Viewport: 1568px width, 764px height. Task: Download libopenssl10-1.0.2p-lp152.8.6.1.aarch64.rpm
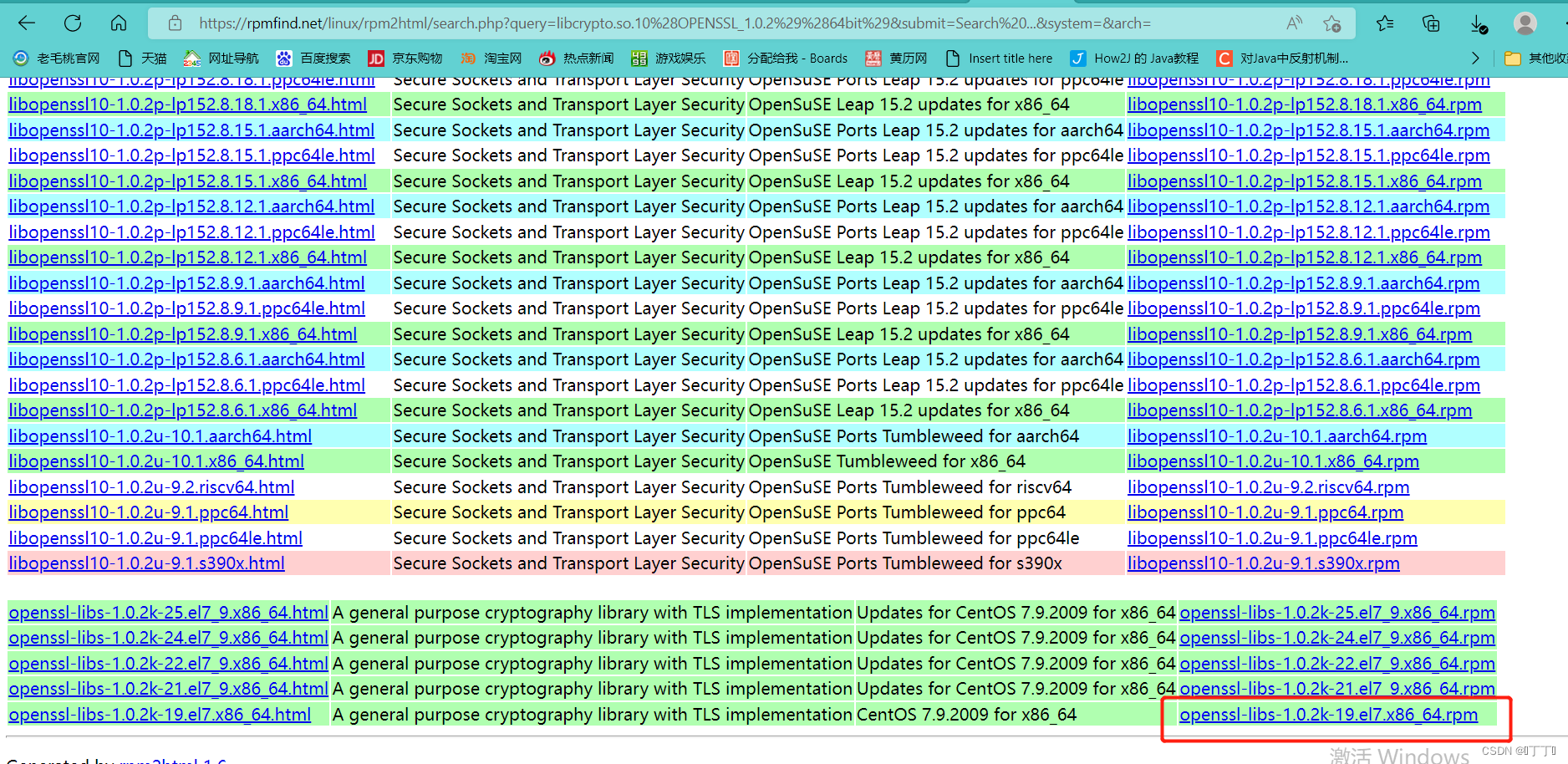point(1304,359)
